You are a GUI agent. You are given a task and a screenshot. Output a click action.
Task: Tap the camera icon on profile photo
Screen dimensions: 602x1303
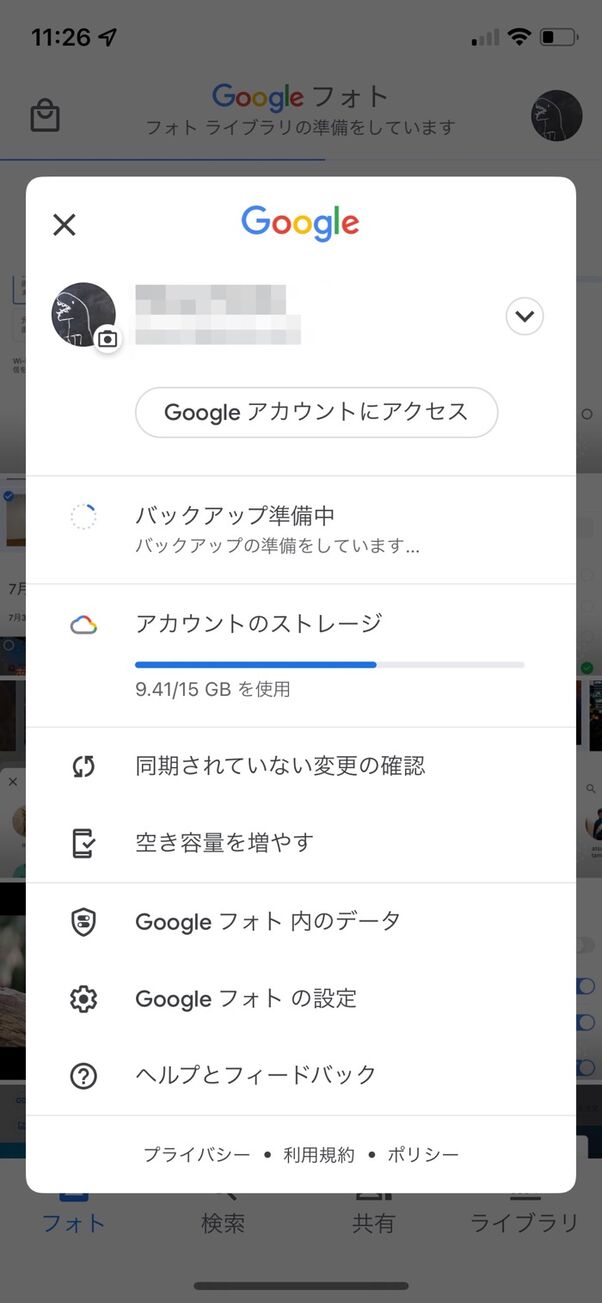pyautogui.click(x=108, y=340)
